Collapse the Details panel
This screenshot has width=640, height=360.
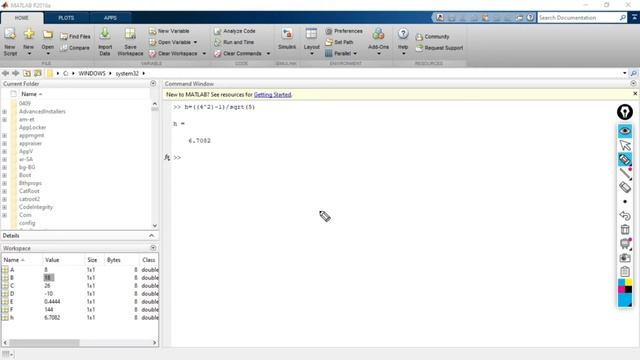[x=151, y=236]
